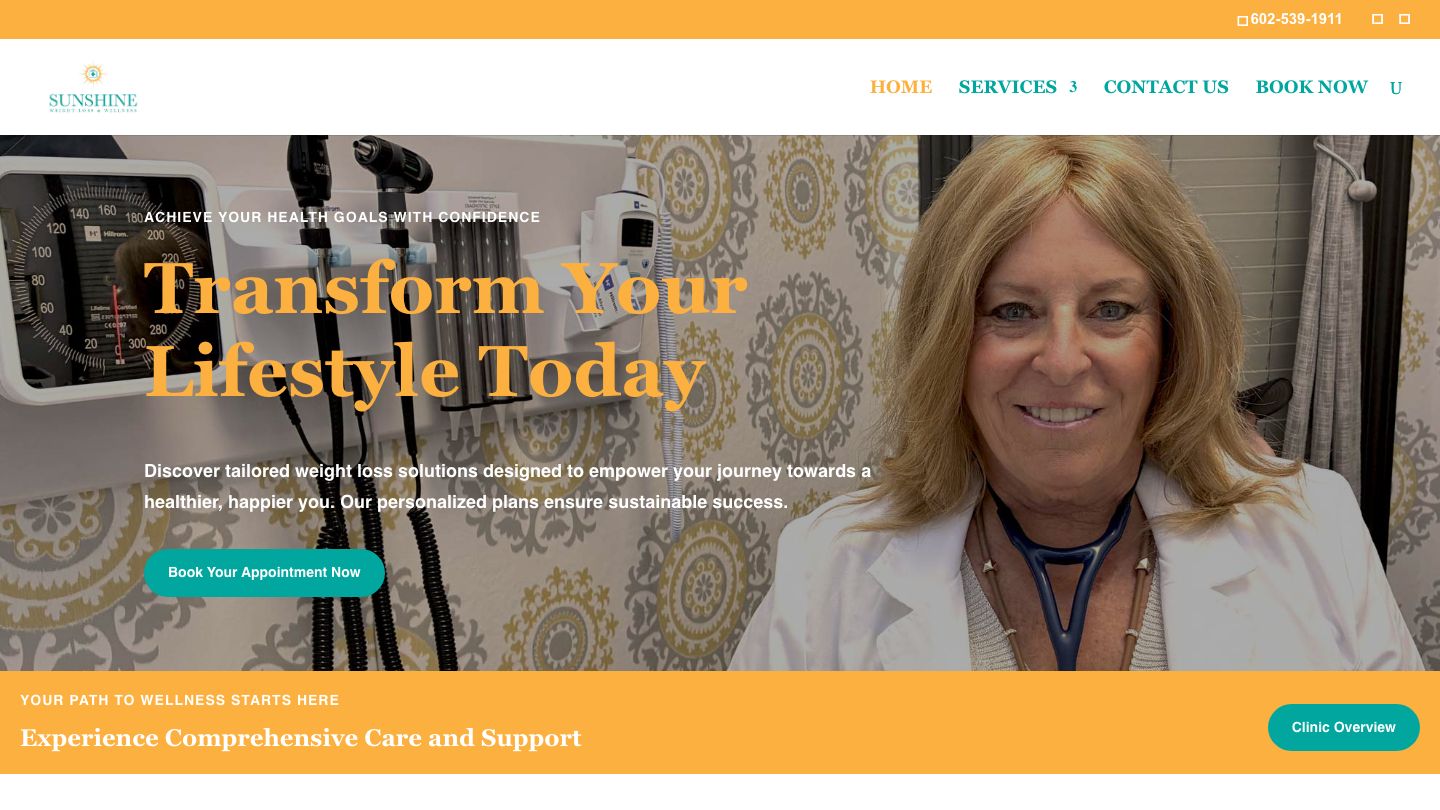Click Book Your Appointment Now button

(264, 573)
